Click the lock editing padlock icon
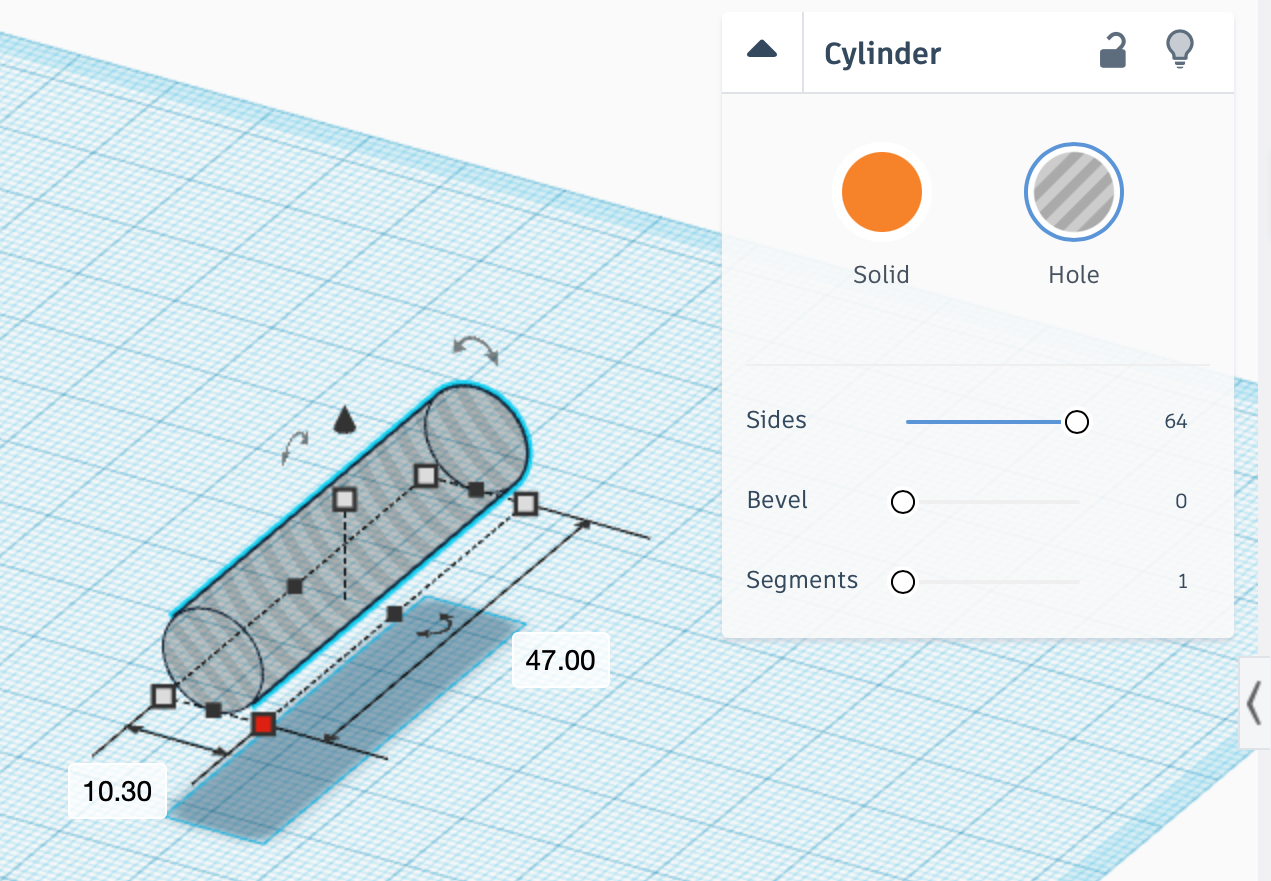 tap(1113, 50)
